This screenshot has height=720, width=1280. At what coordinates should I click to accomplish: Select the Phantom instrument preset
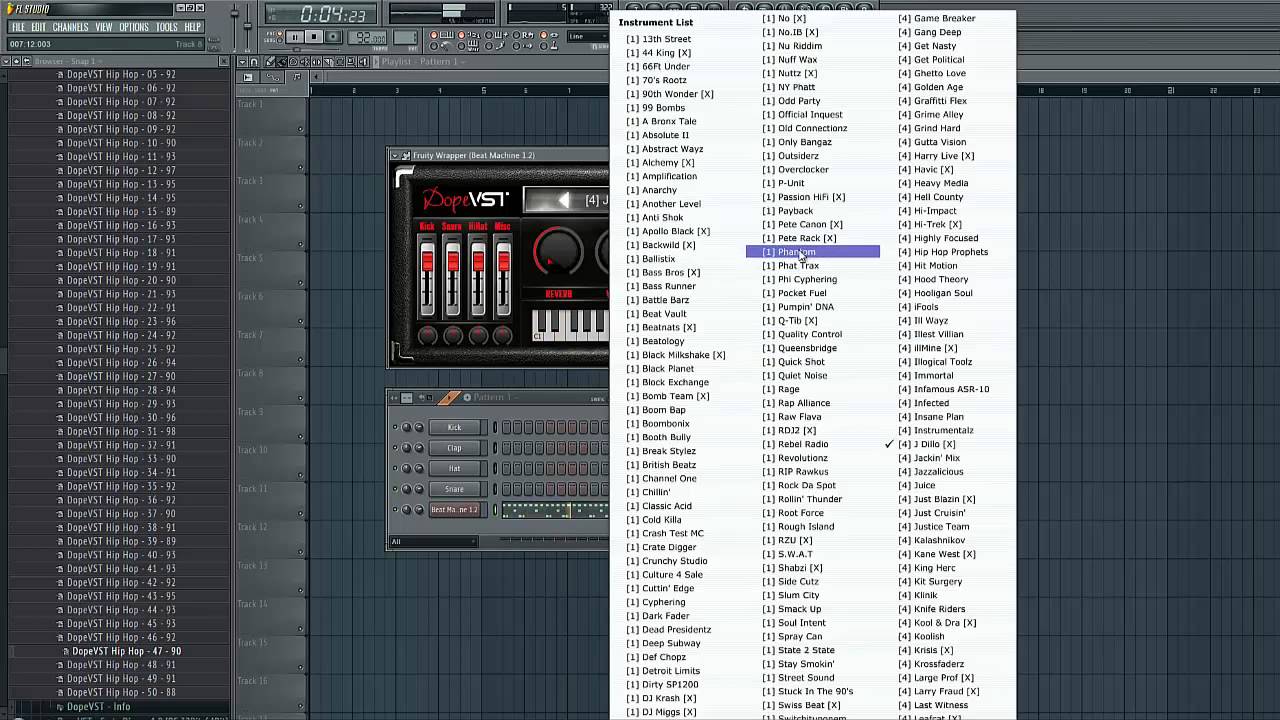(x=813, y=252)
